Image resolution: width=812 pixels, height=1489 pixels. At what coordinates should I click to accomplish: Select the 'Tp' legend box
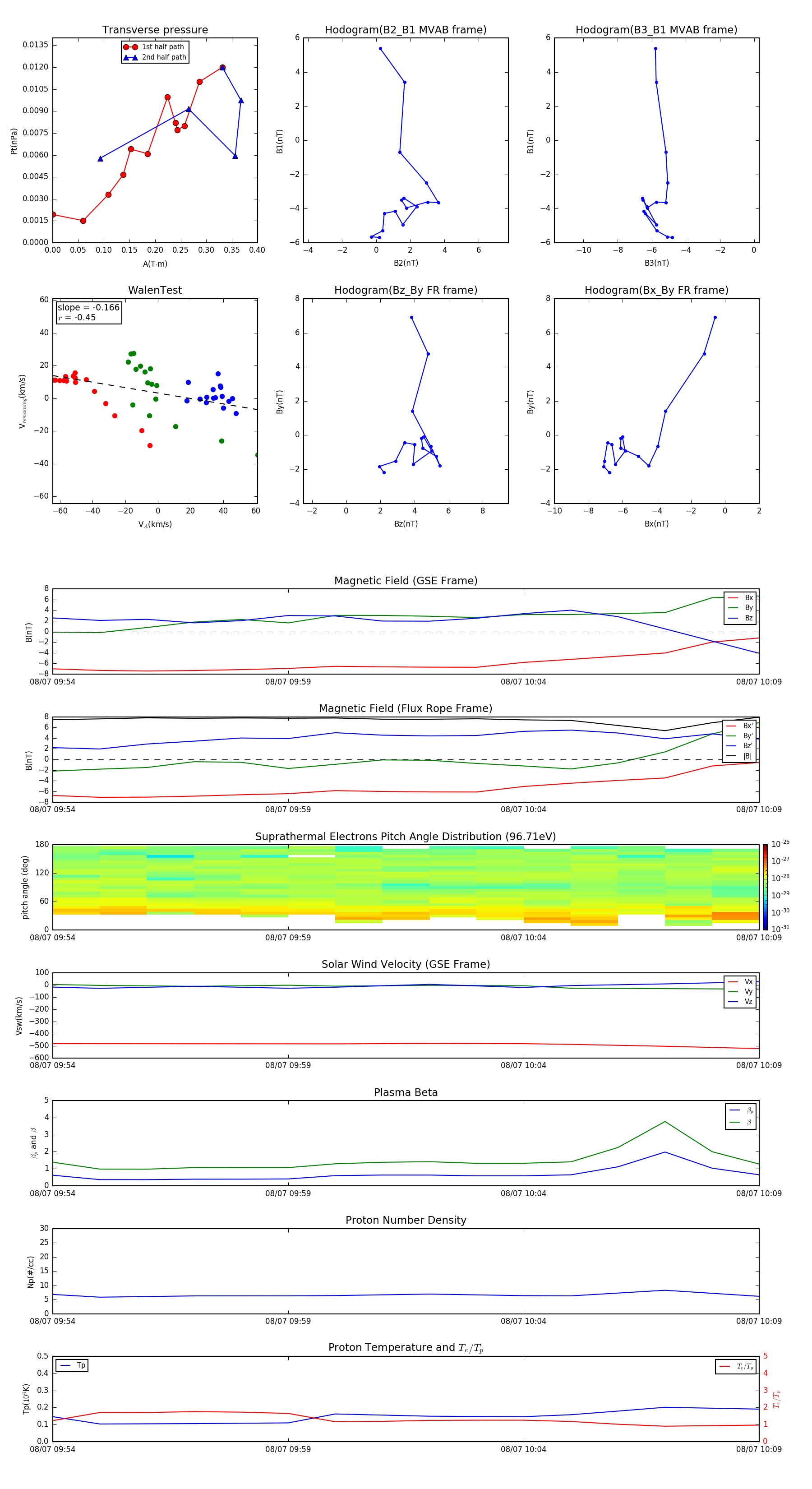coord(72,1365)
